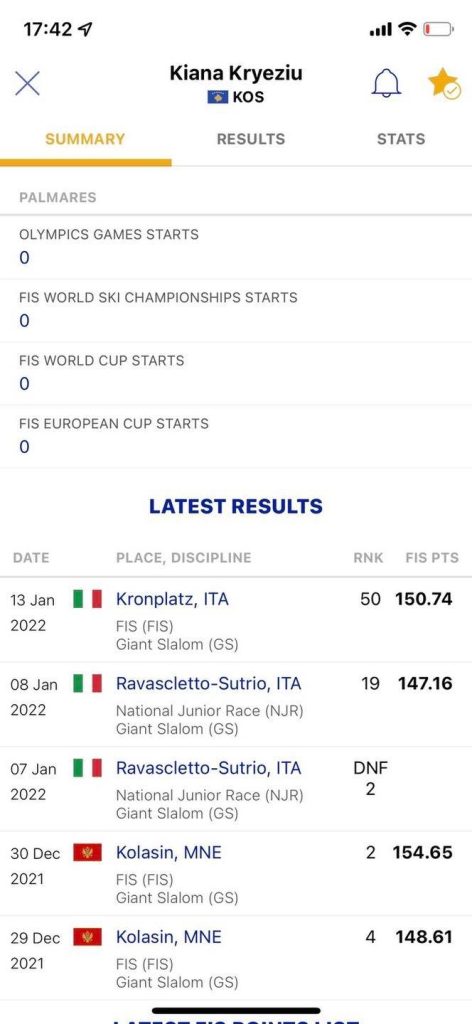Switch to the RESULTS tab
The image size is (472, 1024).
251,139
